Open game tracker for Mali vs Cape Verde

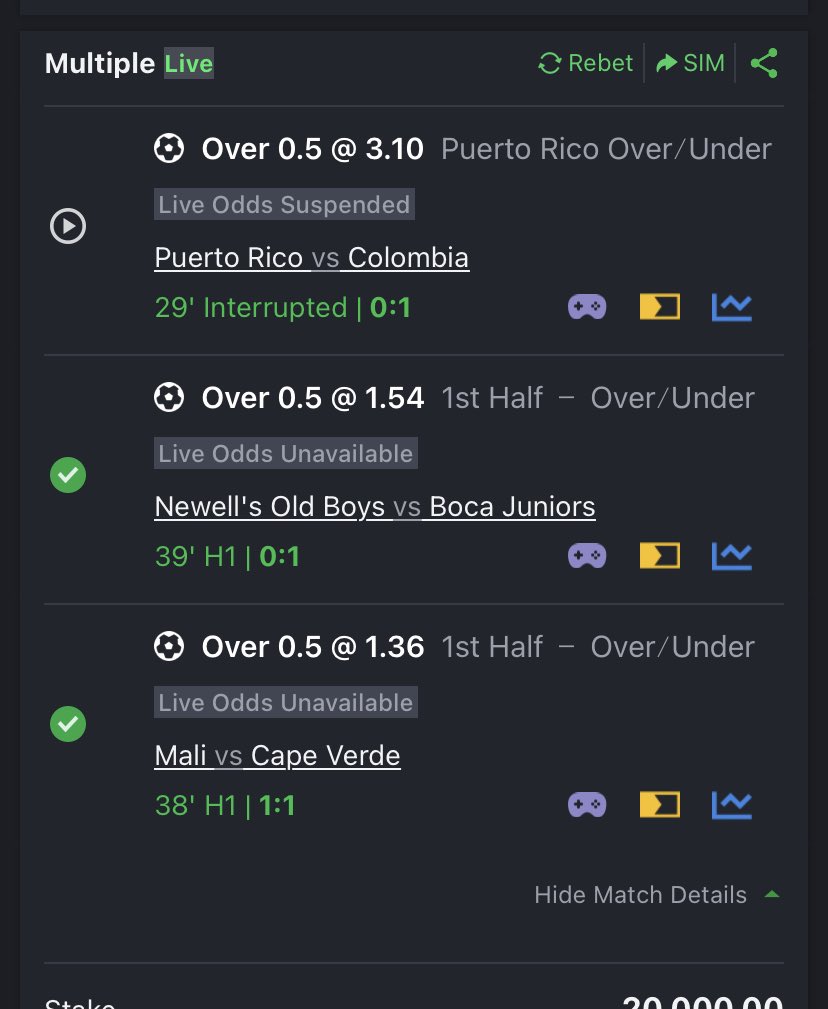click(x=587, y=805)
